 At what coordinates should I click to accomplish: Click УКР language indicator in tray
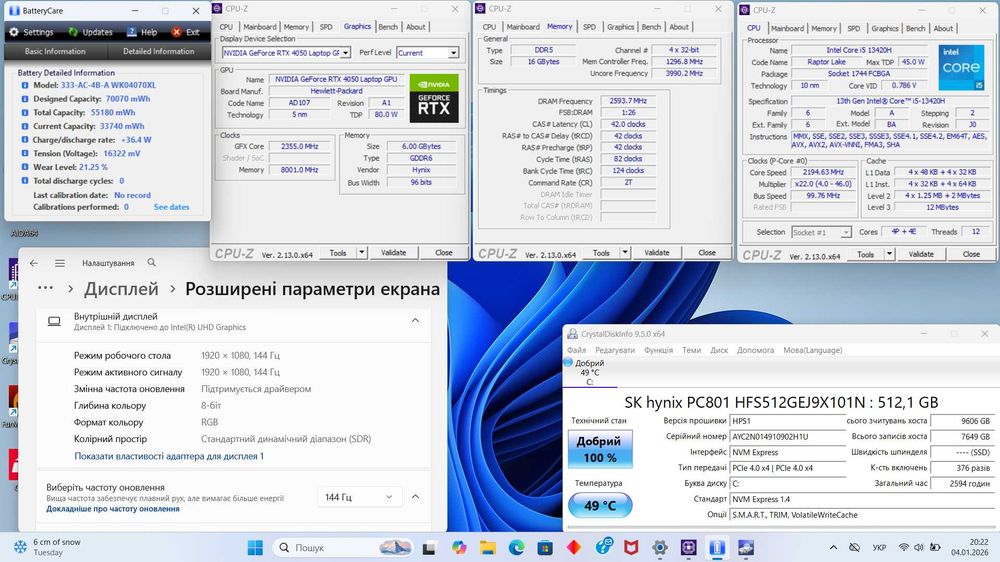tap(879, 547)
